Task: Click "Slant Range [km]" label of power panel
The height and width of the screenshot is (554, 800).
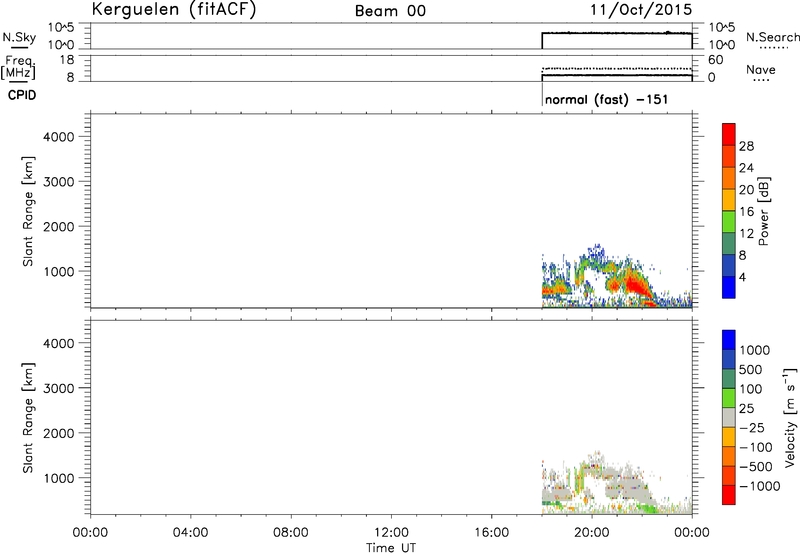Action: point(28,211)
